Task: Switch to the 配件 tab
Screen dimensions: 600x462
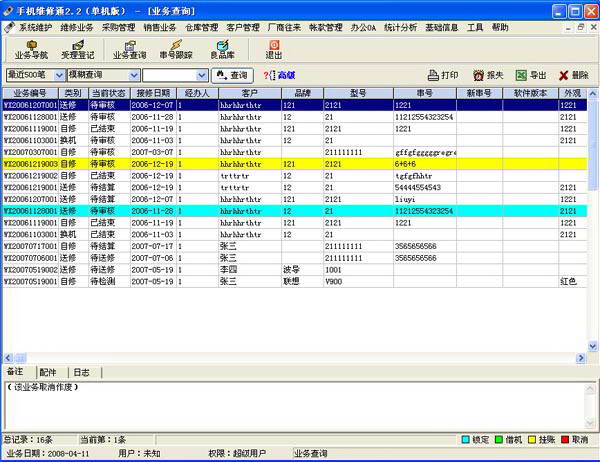Action: [49, 371]
